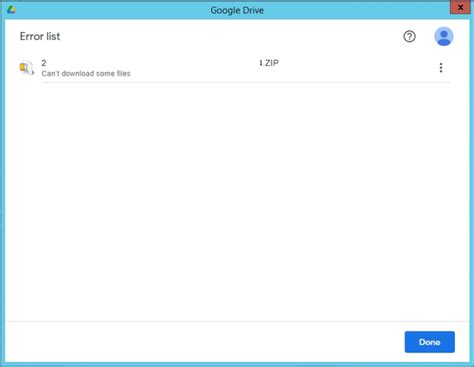Open the account profile avatar
474x367 pixels.
(444, 36)
